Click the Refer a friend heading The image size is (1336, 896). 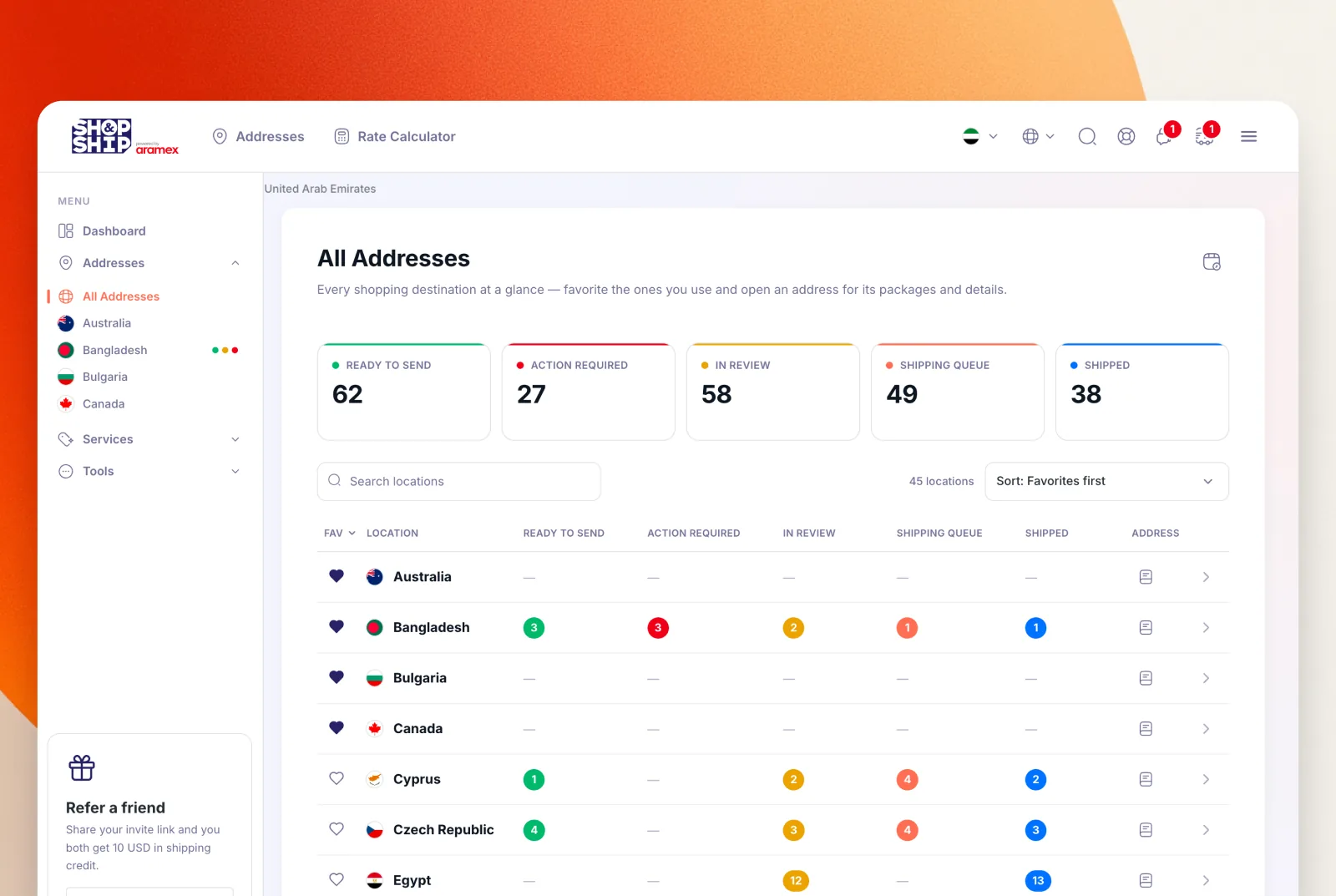pyautogui.click(x=115, y=807)
